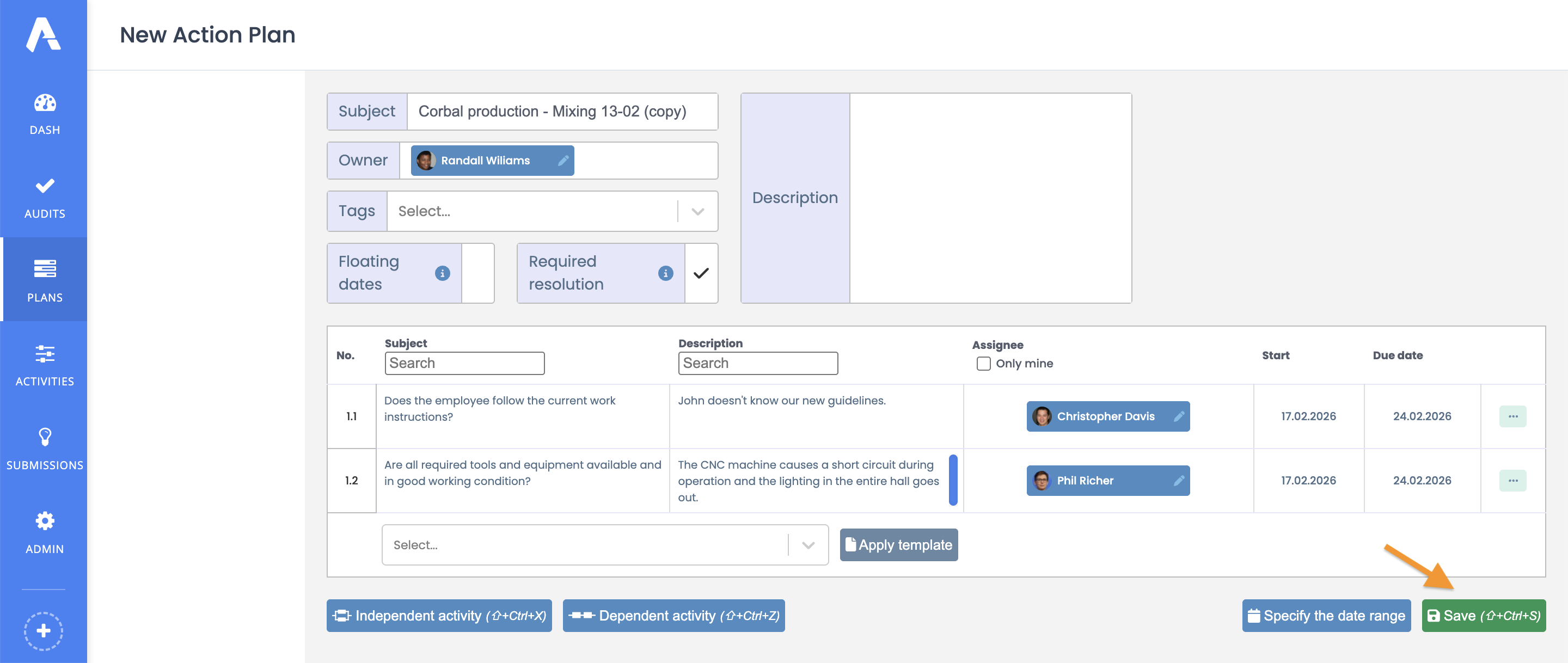This screenshot has width=1568, height=663.
Task: Toggle the Floating dates checkbox
Action: 478,273
